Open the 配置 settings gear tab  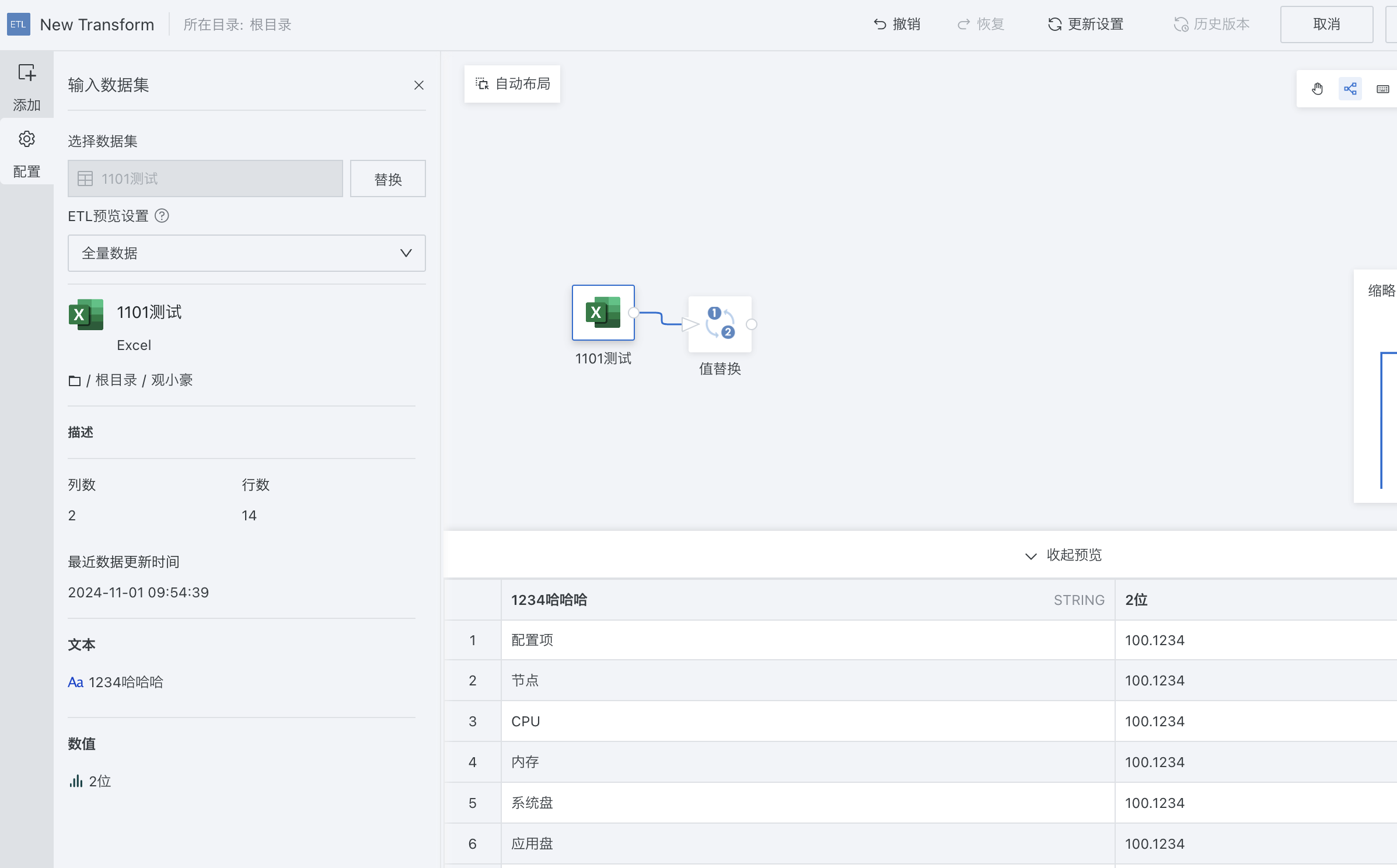click(27, 155)
